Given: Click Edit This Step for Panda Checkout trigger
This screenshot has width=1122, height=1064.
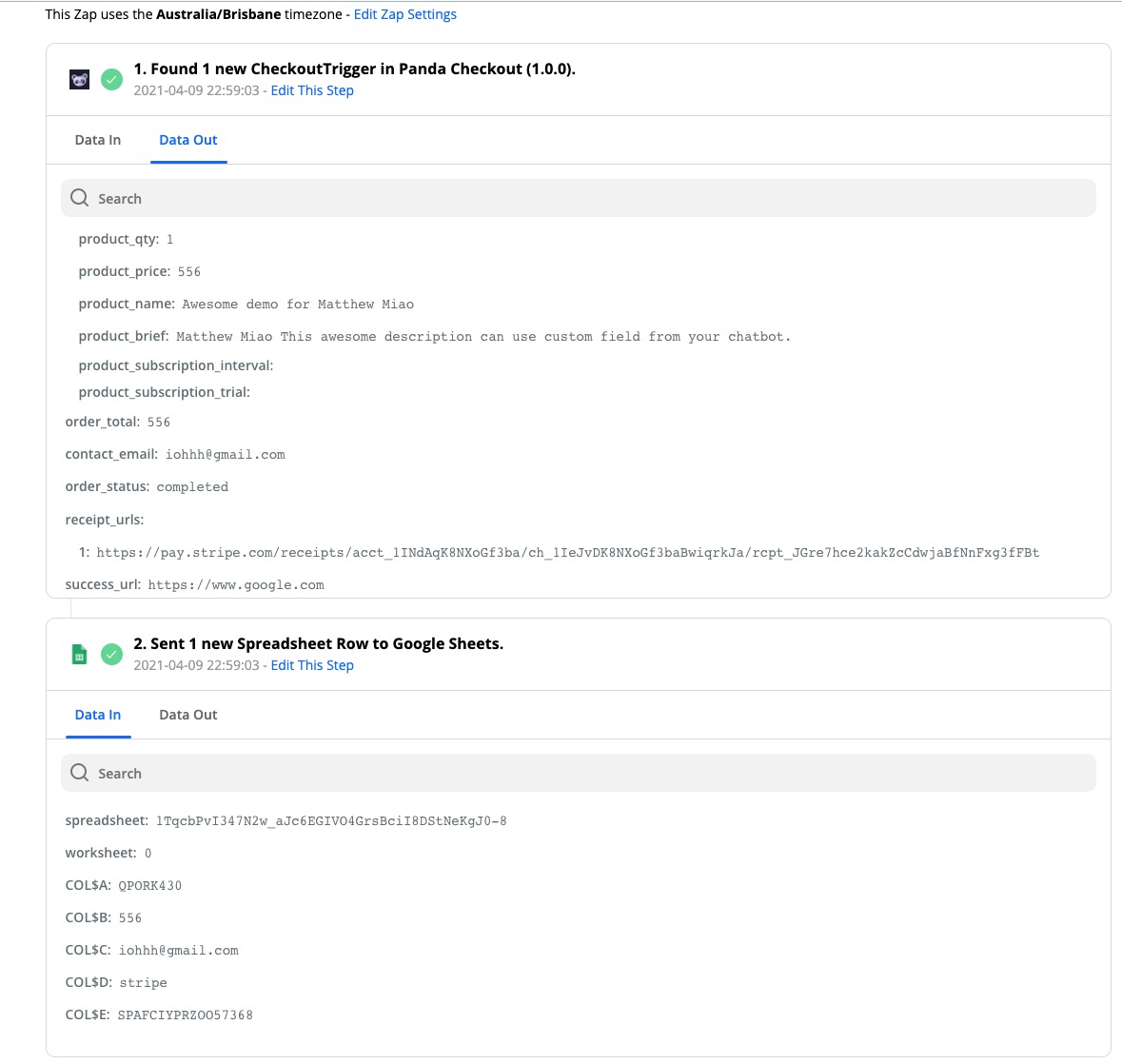Looking at the screenshot, I should [x=312, y=90].
